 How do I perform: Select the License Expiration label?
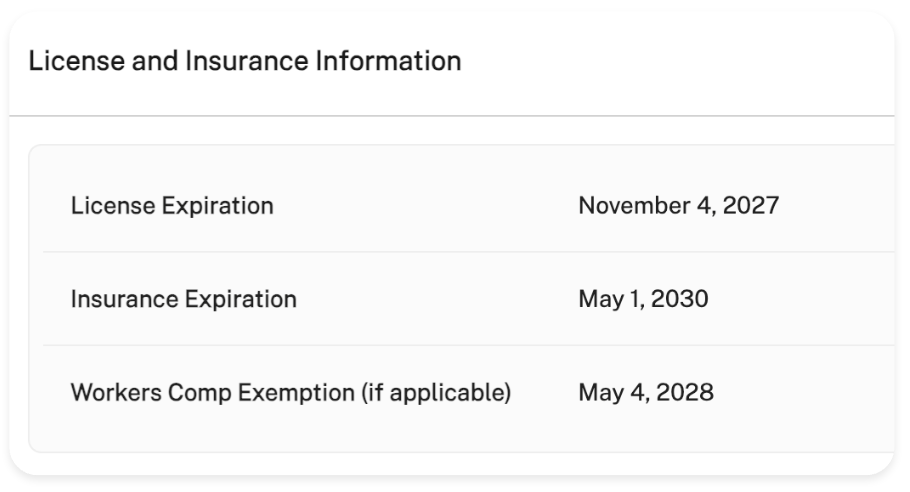(172, 206)
